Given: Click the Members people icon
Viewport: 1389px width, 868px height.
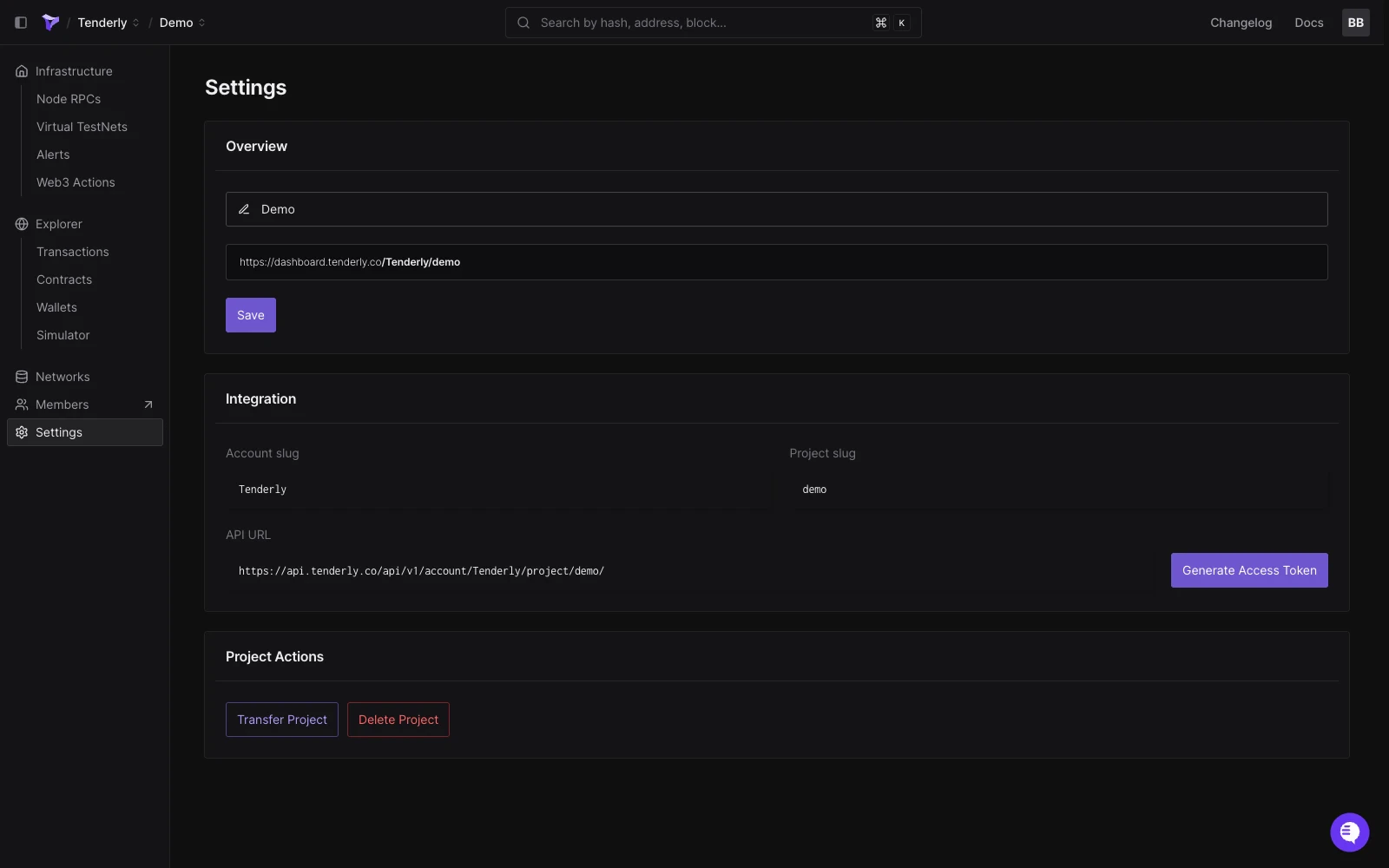Looking at the screenshot, I should point(22,404).
